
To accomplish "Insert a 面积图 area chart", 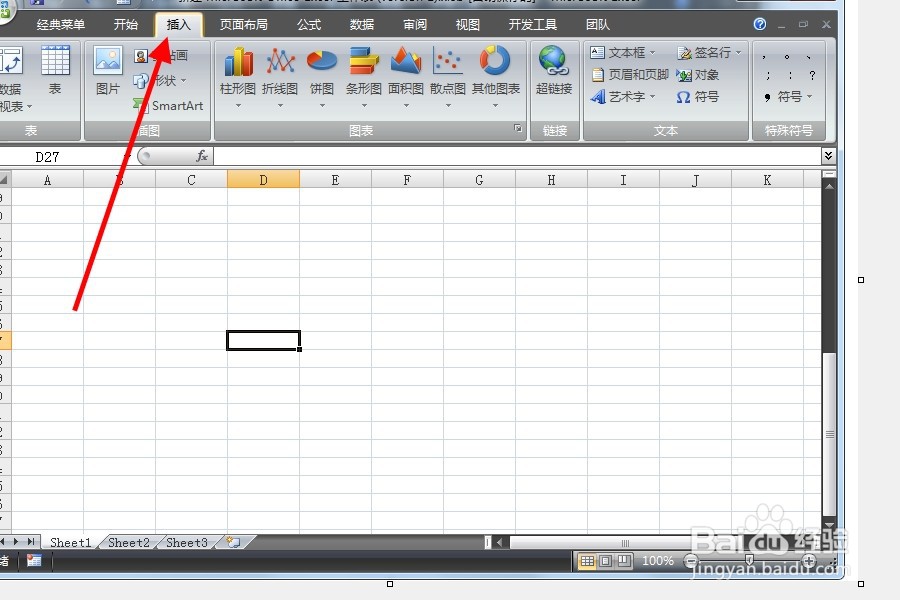I will coord(406,76).
